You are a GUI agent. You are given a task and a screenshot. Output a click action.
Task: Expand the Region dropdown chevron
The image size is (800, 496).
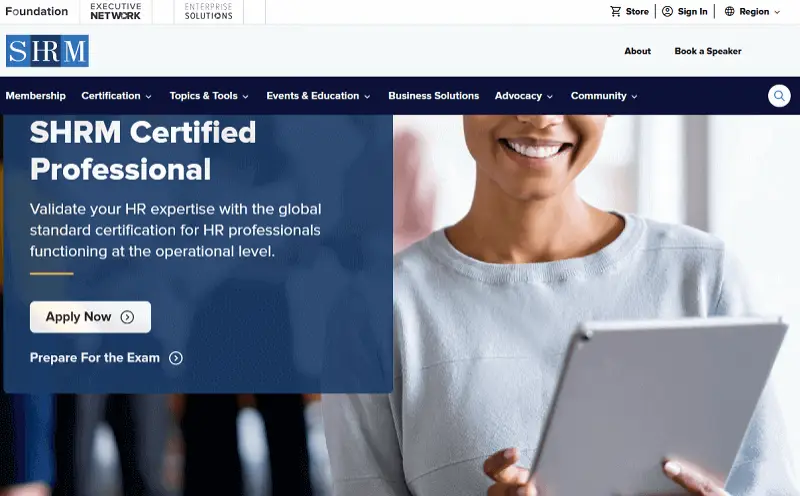point(777,12)
